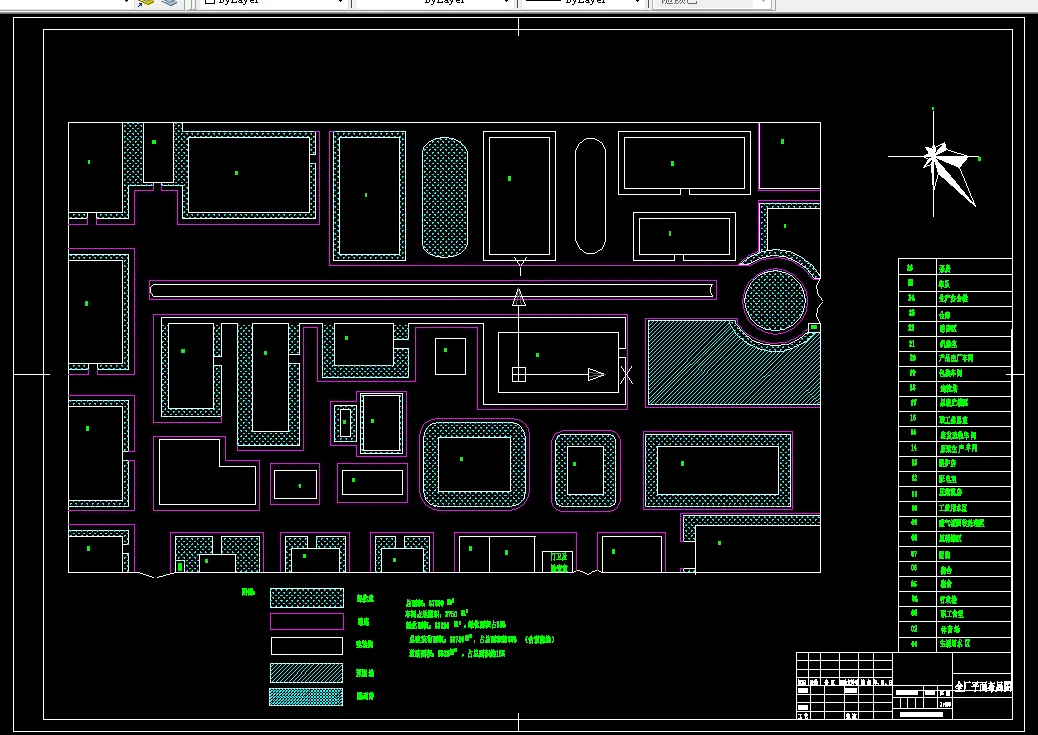
Task: Select the table entry 工业用水区
Action: 953,508
